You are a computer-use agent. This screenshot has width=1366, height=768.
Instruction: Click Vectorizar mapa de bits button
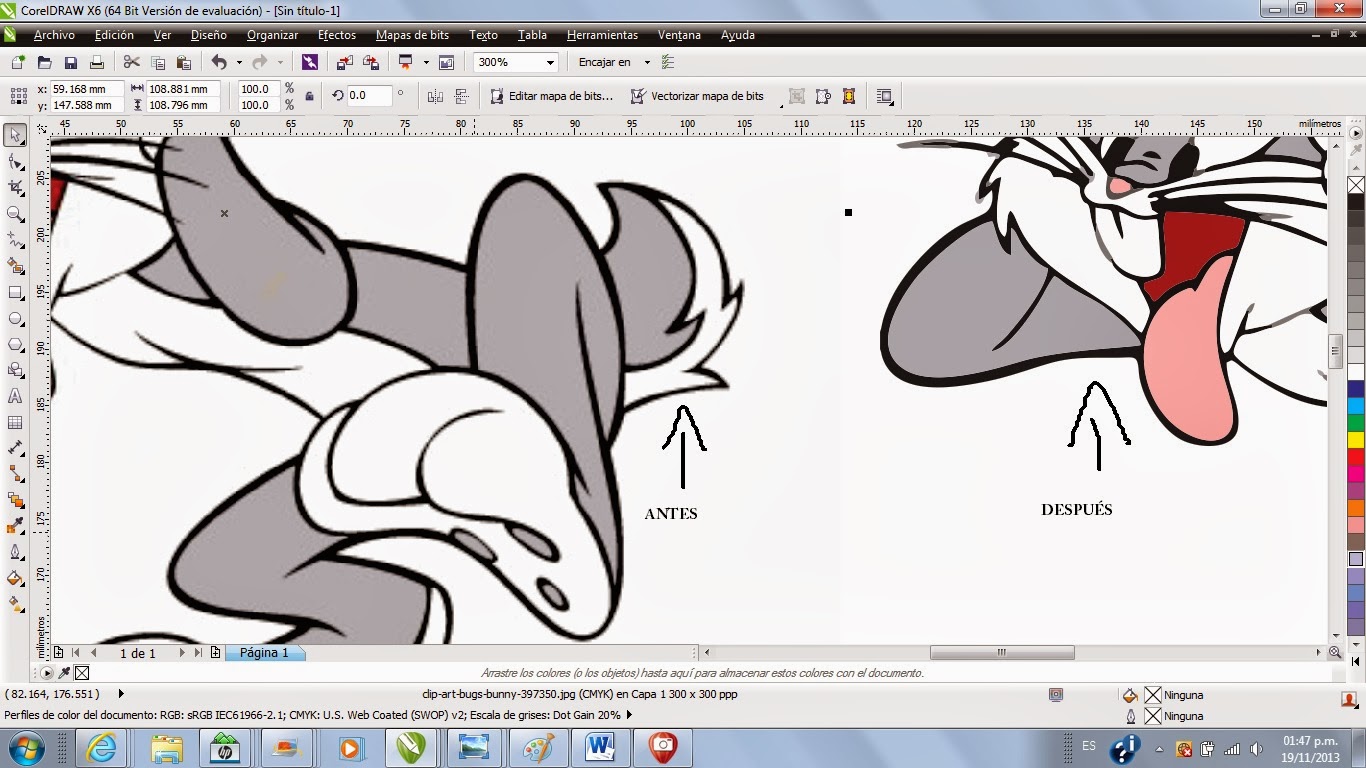click(x=697, y=96)
